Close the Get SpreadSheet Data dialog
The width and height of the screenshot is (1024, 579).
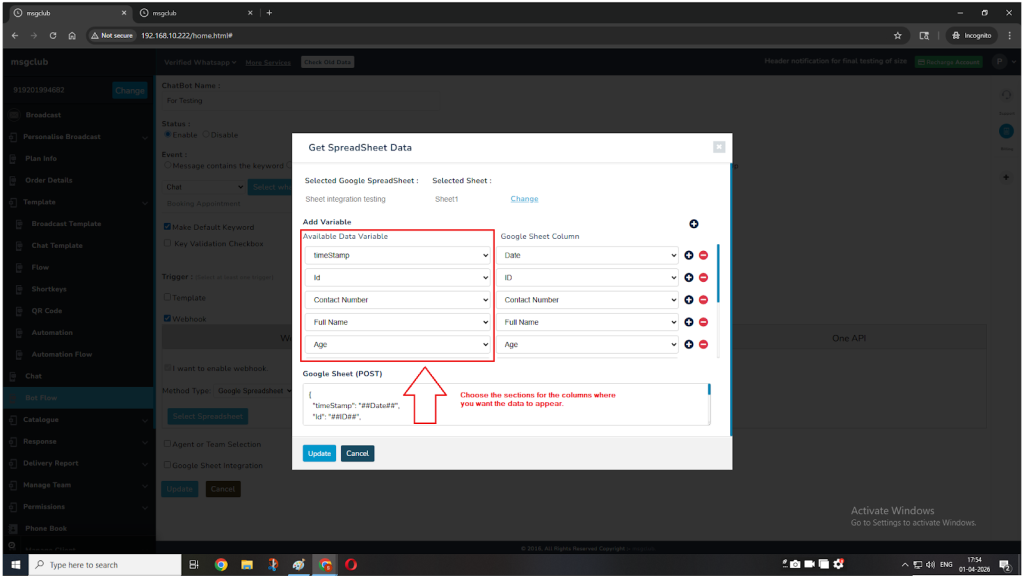718,147
